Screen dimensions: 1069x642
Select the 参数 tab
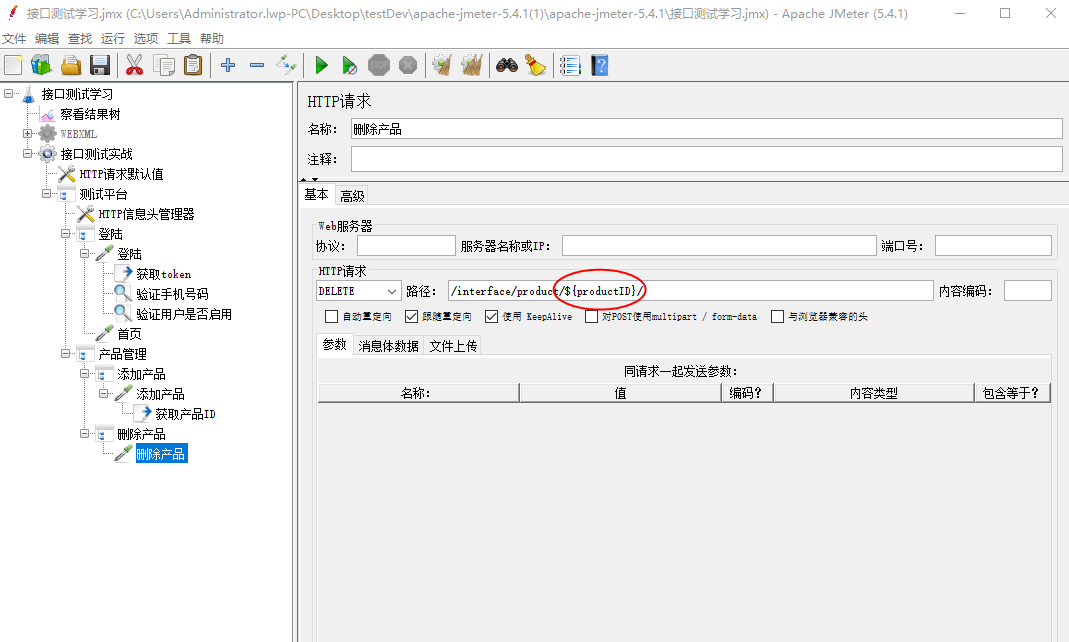335,345
